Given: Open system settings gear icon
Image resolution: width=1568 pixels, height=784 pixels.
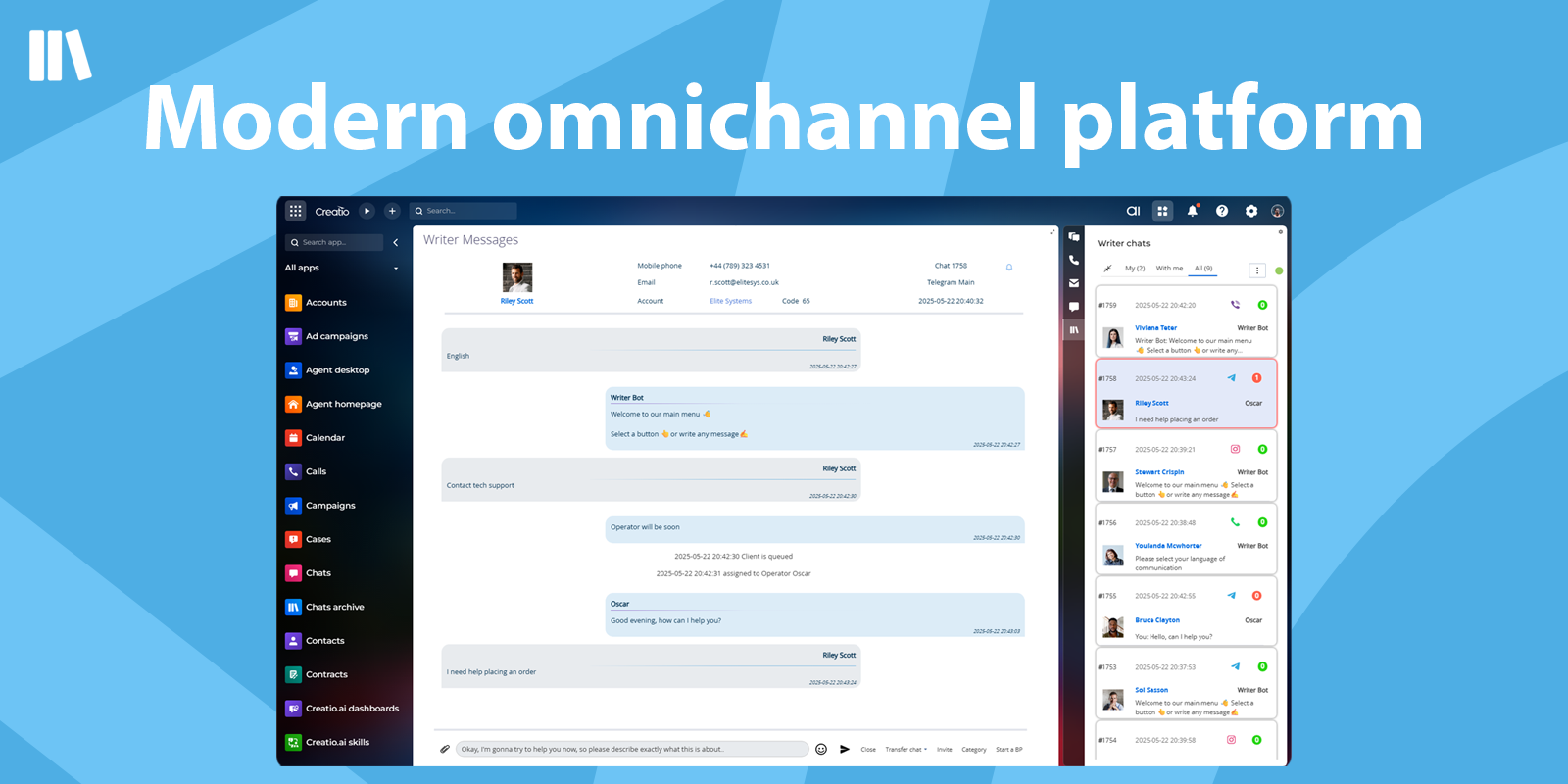Looking at the screenshot, I should point(1251,211).
